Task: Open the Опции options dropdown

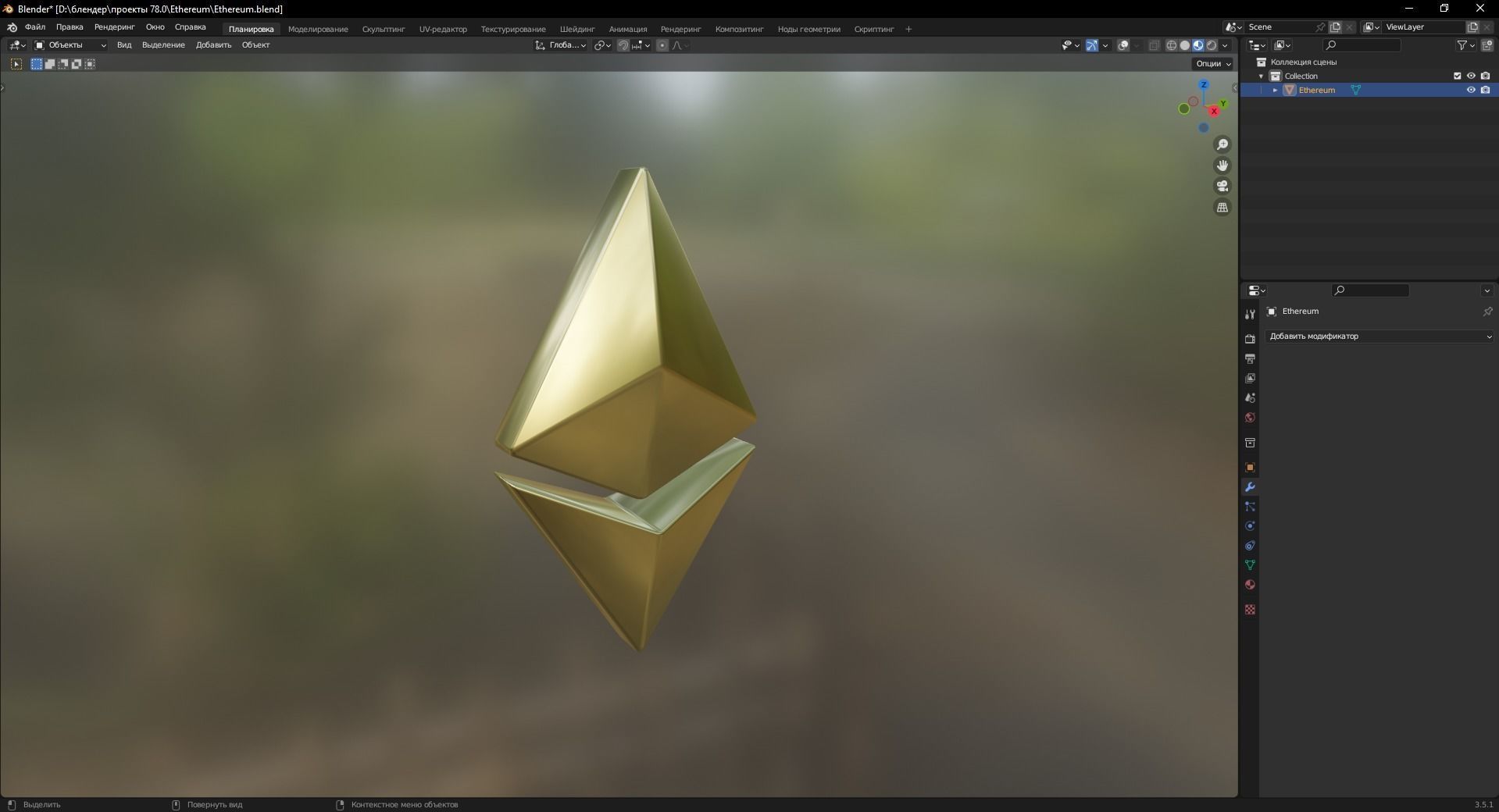Action: 1213,64
